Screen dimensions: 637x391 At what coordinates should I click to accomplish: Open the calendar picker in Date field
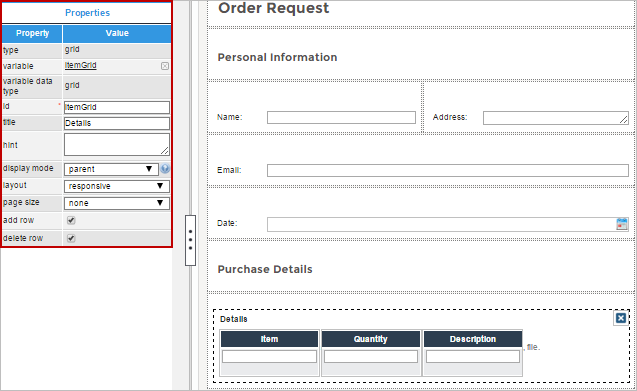pyautogui.click(x=622, y=224)
